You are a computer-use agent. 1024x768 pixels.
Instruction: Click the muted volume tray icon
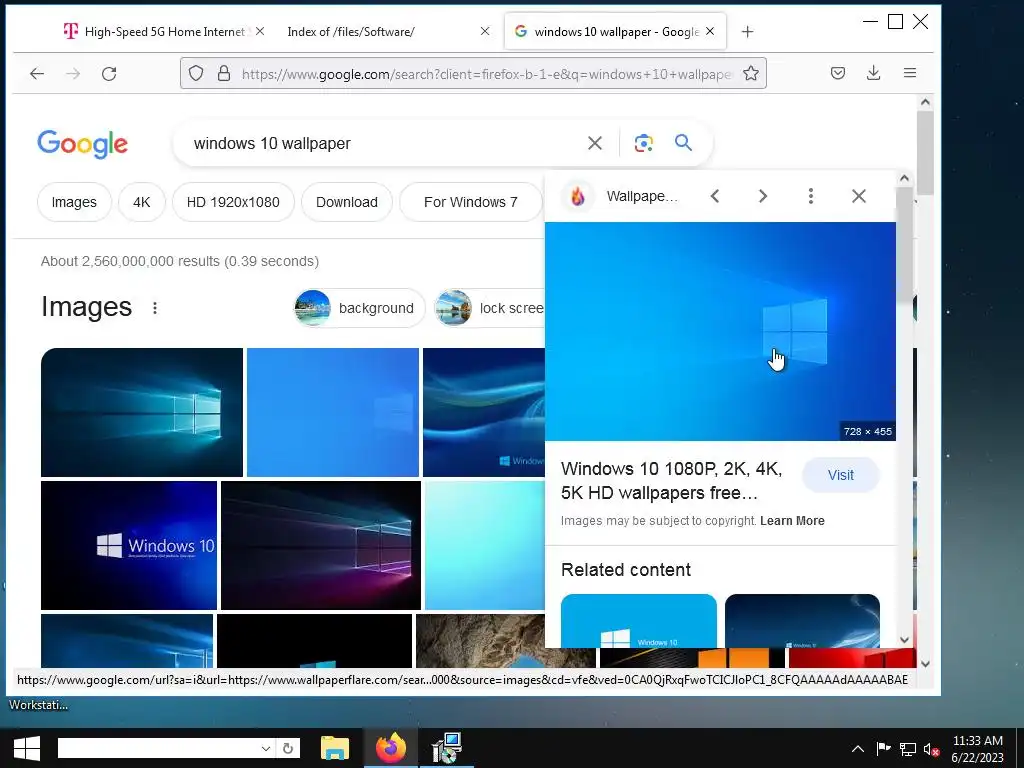click(x=931, y=749)
